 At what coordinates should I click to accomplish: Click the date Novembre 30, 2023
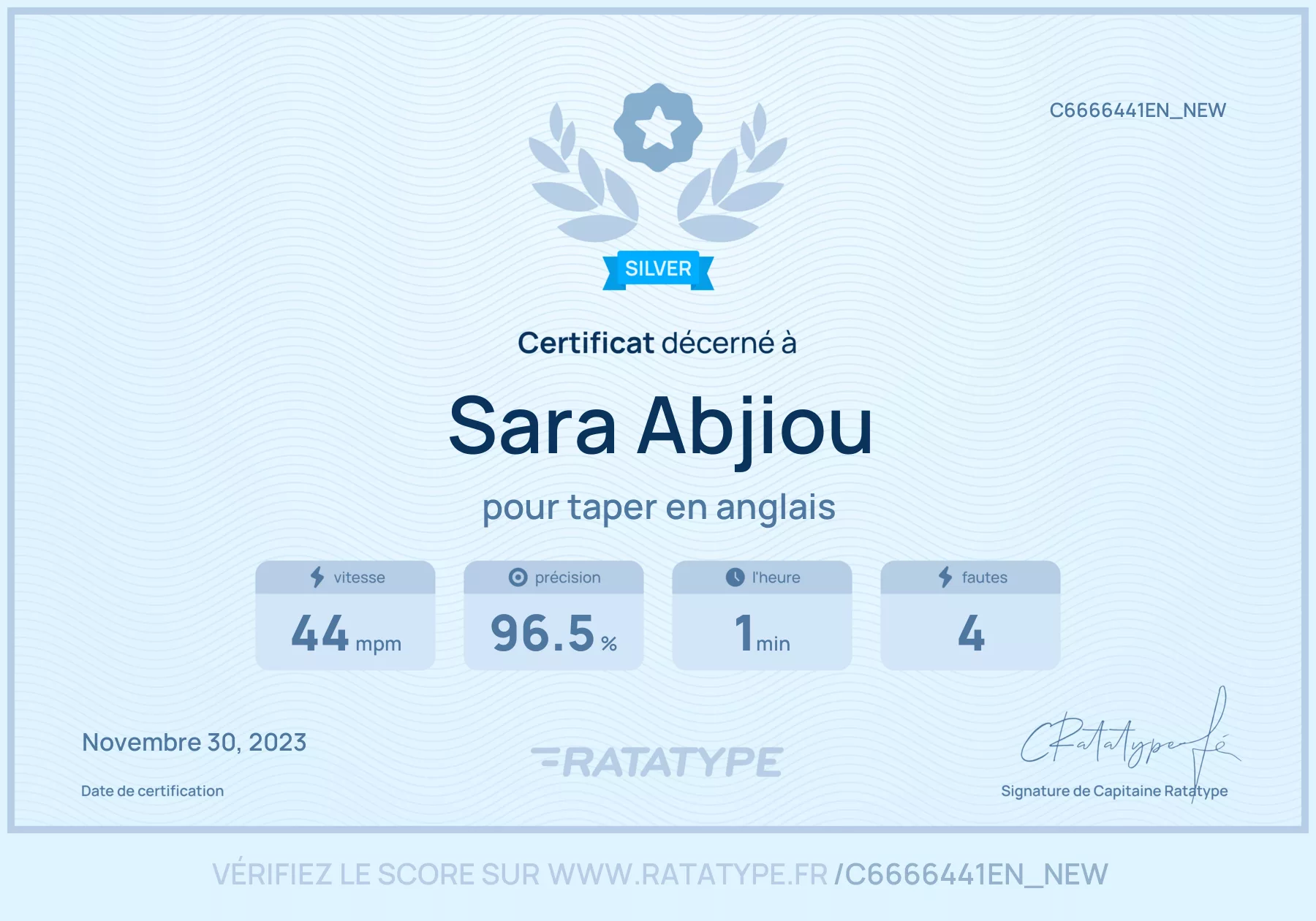tap(194, 743)
